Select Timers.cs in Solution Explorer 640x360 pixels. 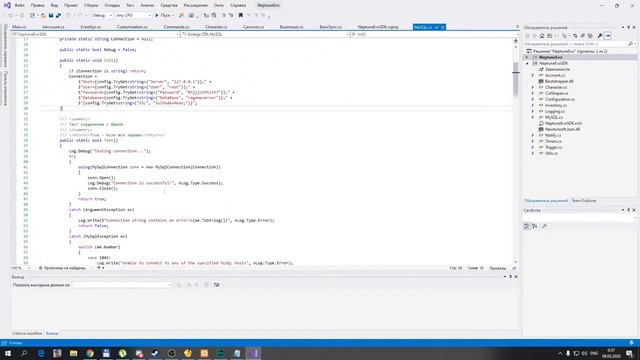tap(553, 141)
